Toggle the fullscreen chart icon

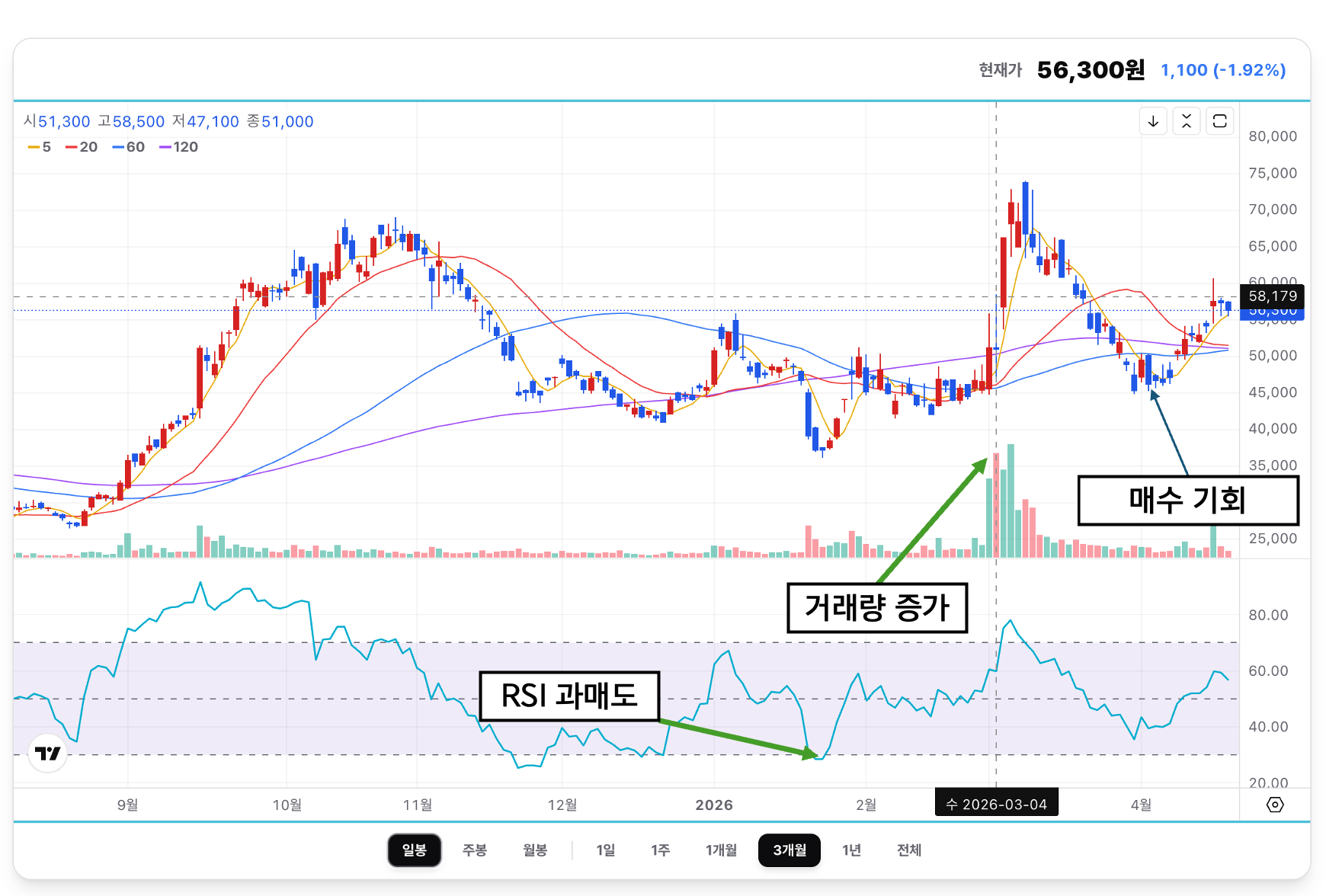[x=1220, y=121]
